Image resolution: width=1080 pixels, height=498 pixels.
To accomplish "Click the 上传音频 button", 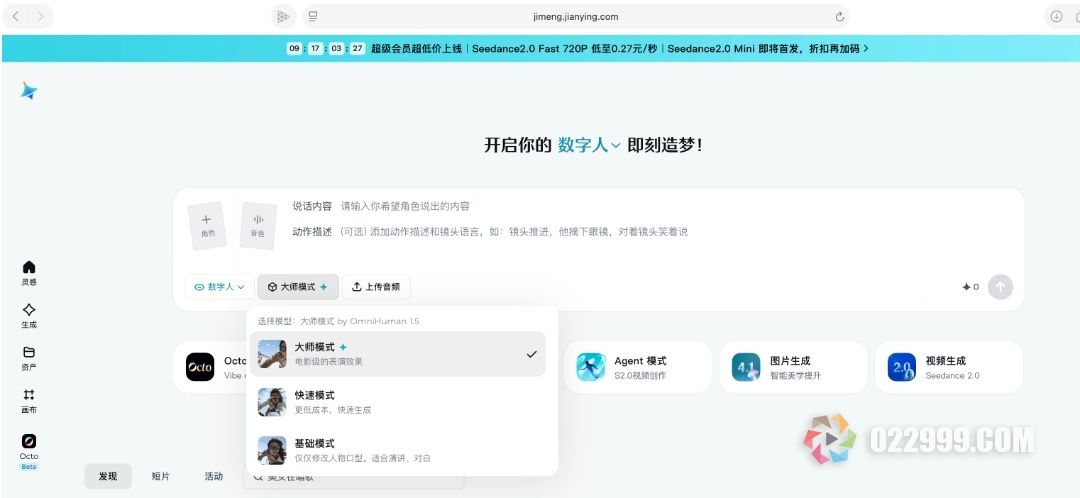I will [376, 287].
